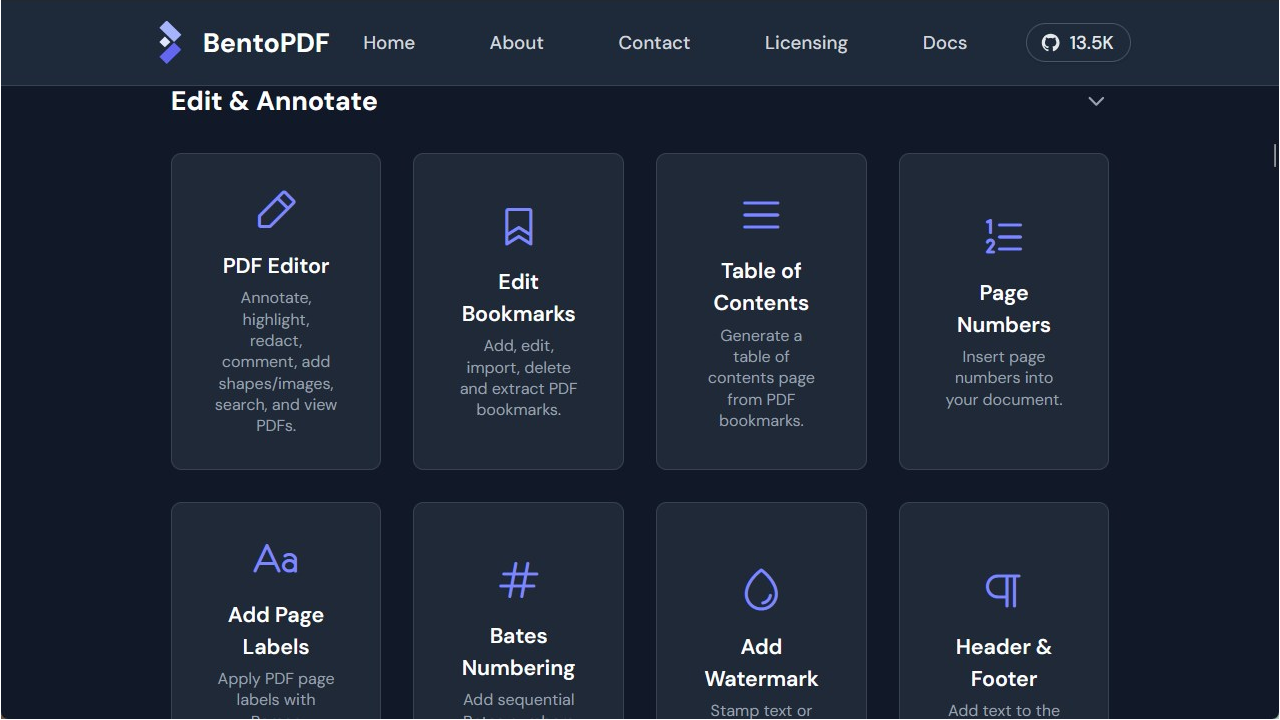
Task: Click the pencil icon on PDF Editor card
Action: [x=276, y=210]
